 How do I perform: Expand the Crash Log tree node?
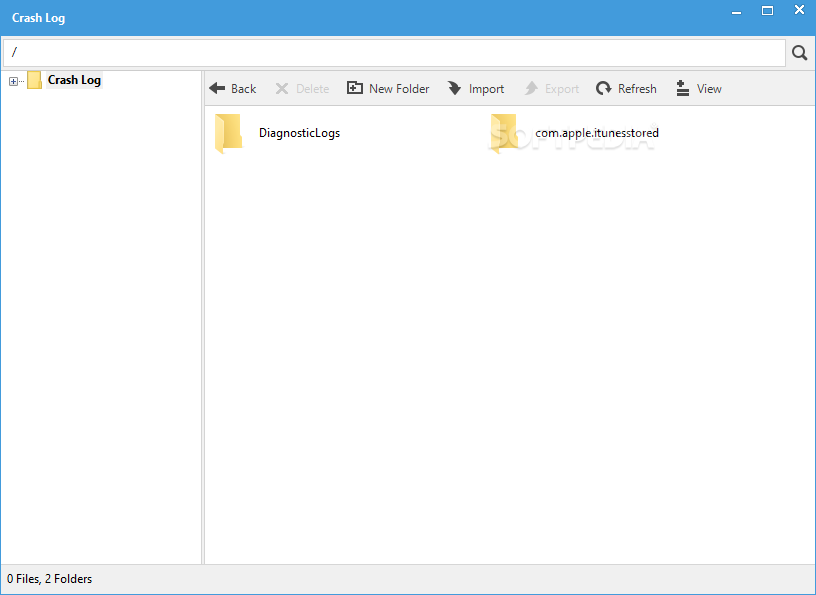pos(14,81)
